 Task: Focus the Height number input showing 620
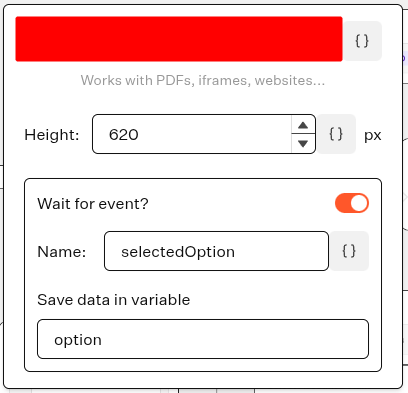(x=192, y=134)
